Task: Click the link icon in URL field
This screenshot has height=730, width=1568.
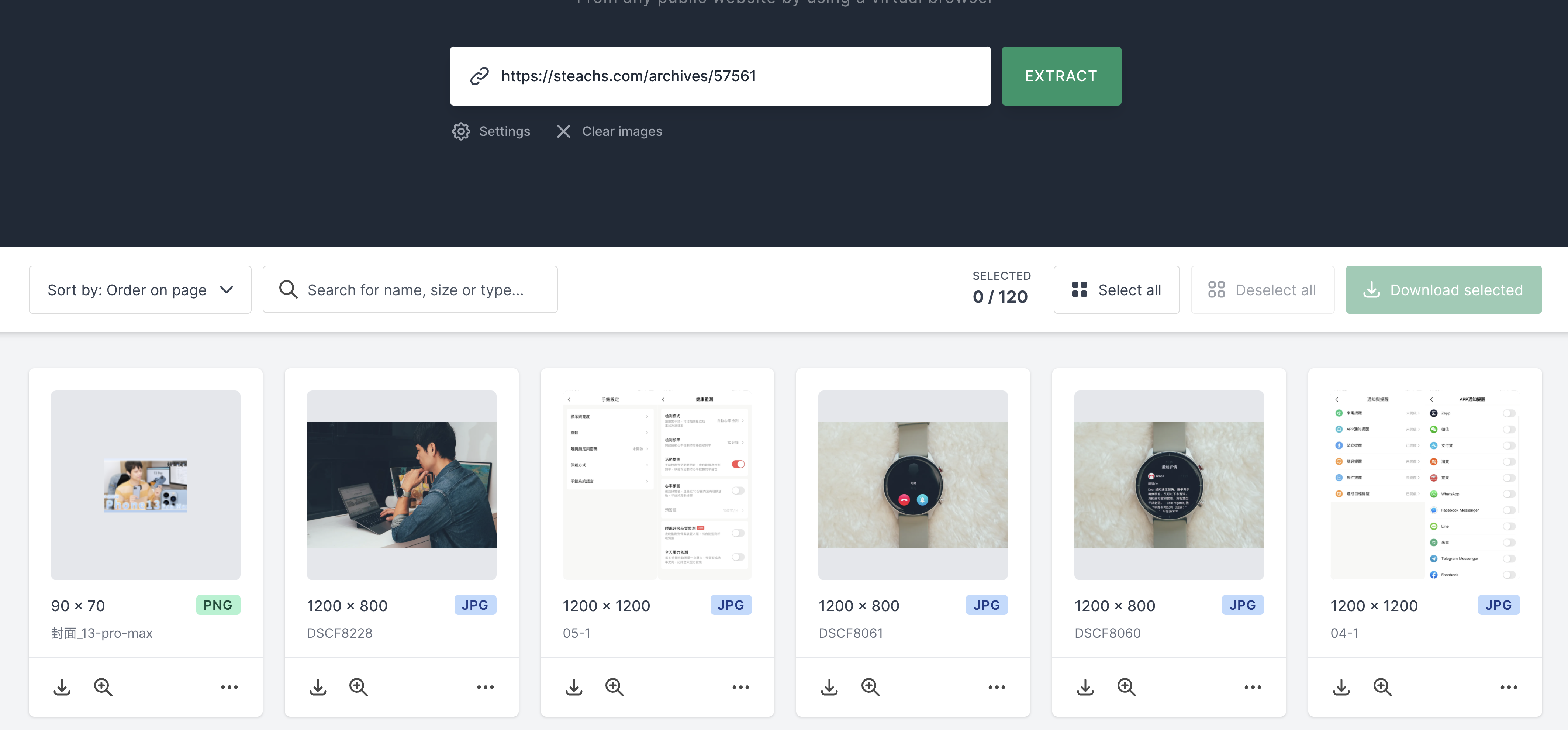Action: coord(480,76)
